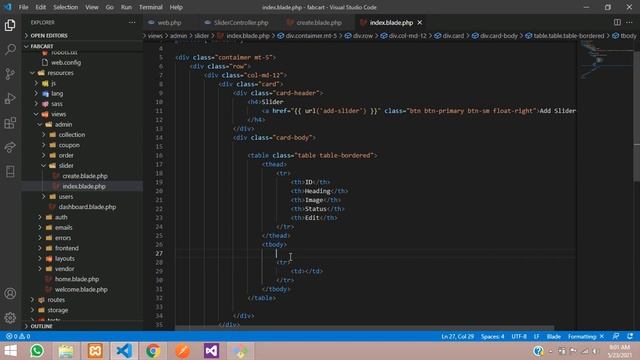Expand the order folder

click(x=66, y=155)
